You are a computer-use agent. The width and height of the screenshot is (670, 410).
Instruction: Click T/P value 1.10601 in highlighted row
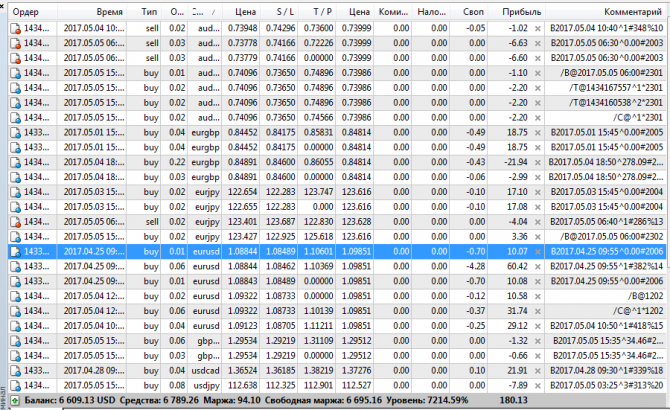pos(318,252)
